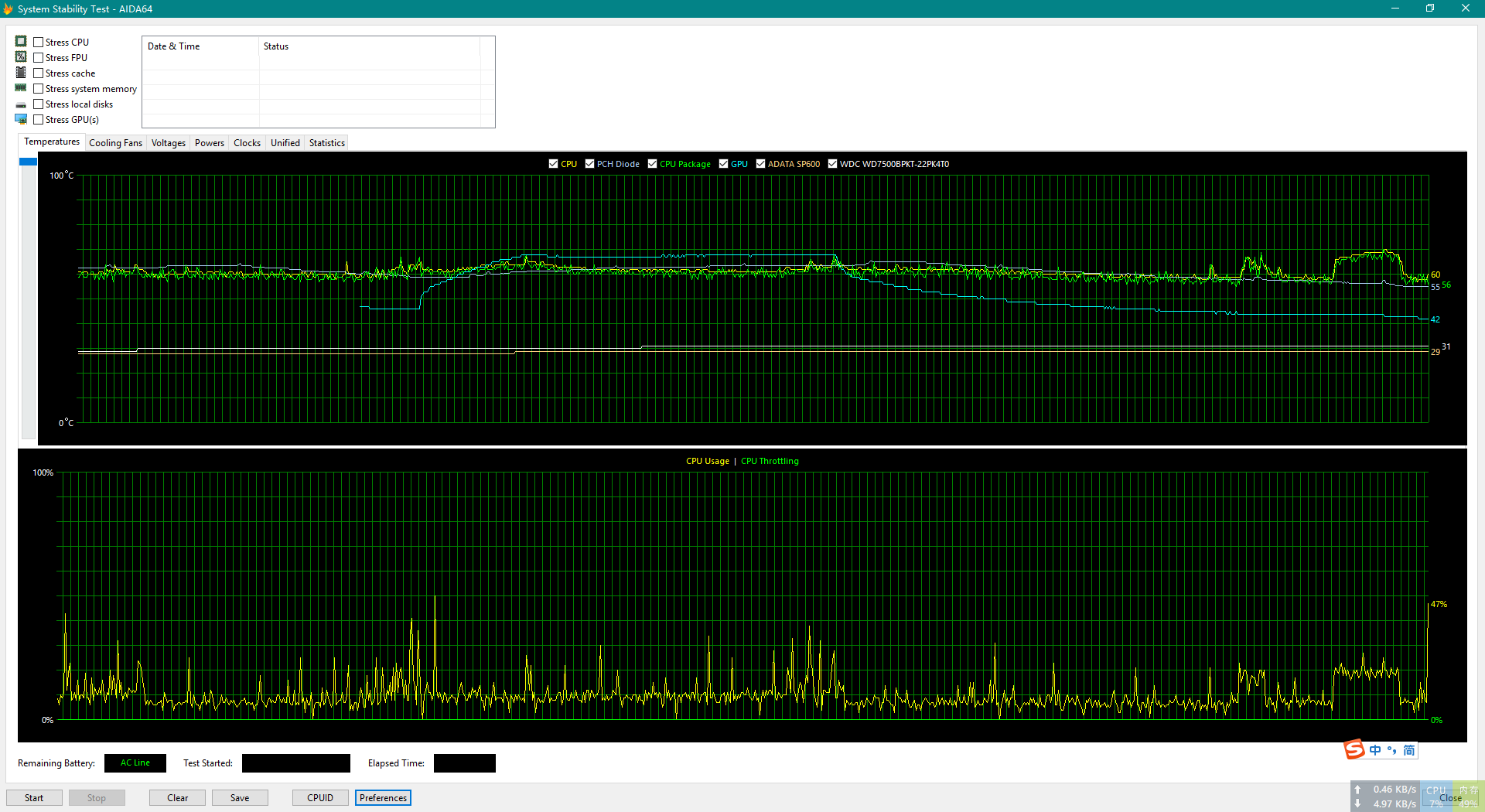This screenshot has width=1485, height=812.
Task: Save the test results
Action: (x=240, y=798)
